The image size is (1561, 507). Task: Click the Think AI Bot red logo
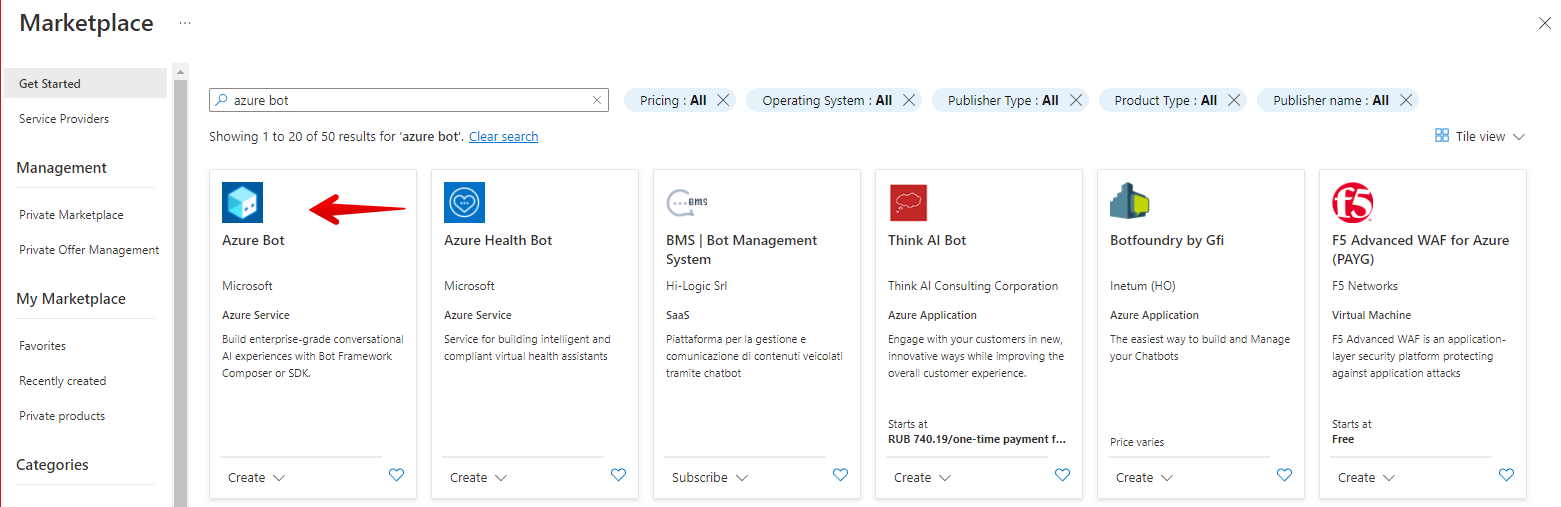(x=908, y=203)
